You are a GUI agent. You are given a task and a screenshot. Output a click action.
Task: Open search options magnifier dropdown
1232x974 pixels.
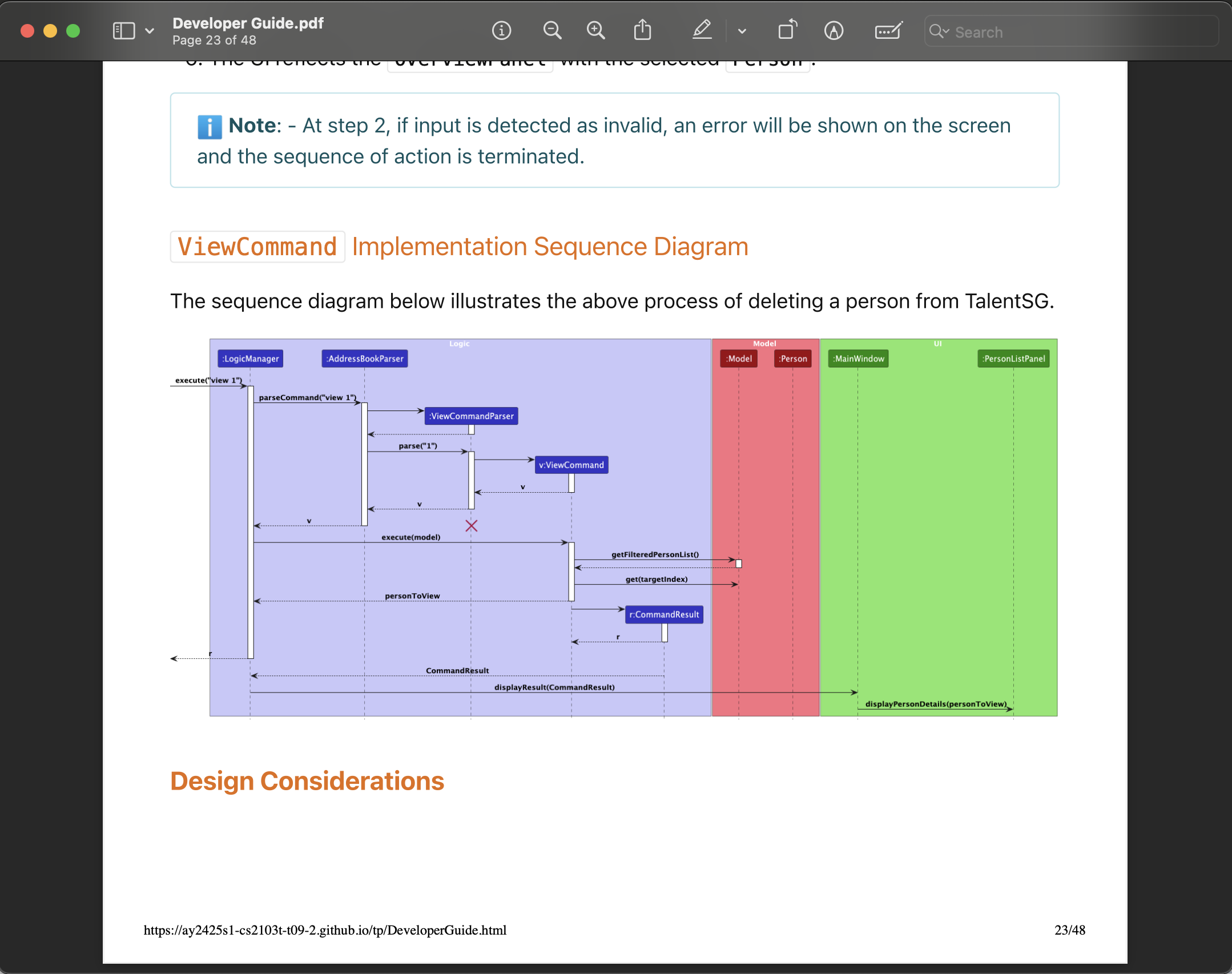pyautogui.click(x=939, y=31)
